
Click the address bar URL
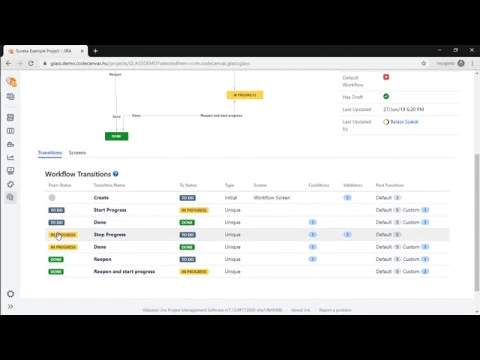150,63
